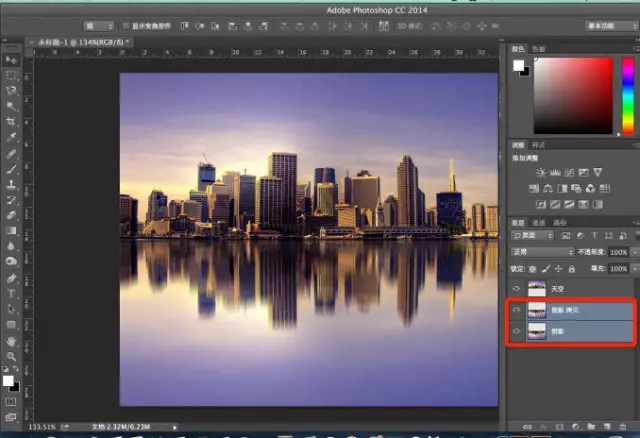This screenshot has height=438, width=640.
Task: Click the red color picker field
Action: click(573, 95)
